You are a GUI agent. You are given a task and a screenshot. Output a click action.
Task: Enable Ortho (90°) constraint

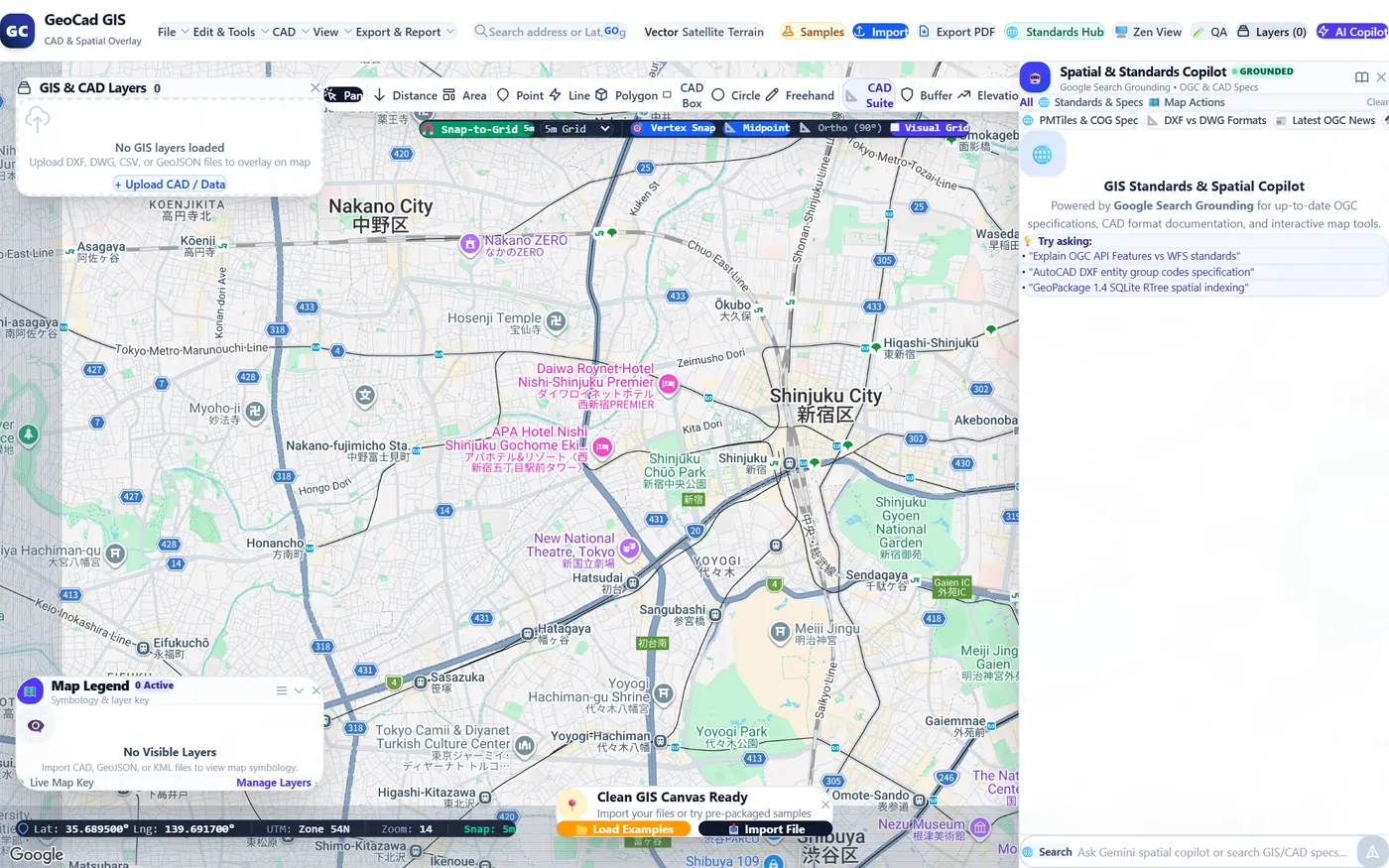point(841,128)
